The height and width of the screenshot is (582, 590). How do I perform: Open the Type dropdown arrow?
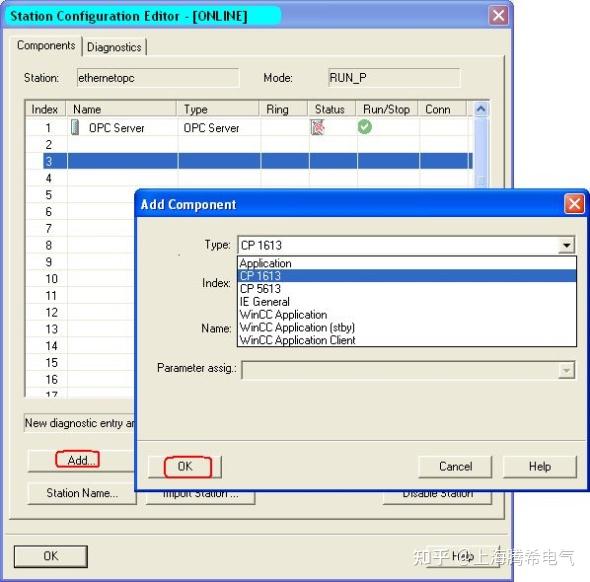(566, 245)
